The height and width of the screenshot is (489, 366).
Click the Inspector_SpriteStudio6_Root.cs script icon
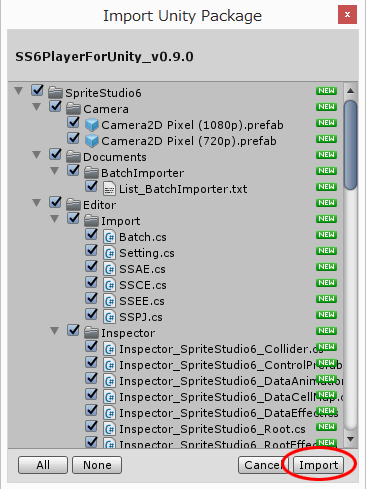(x=109, y=429)
